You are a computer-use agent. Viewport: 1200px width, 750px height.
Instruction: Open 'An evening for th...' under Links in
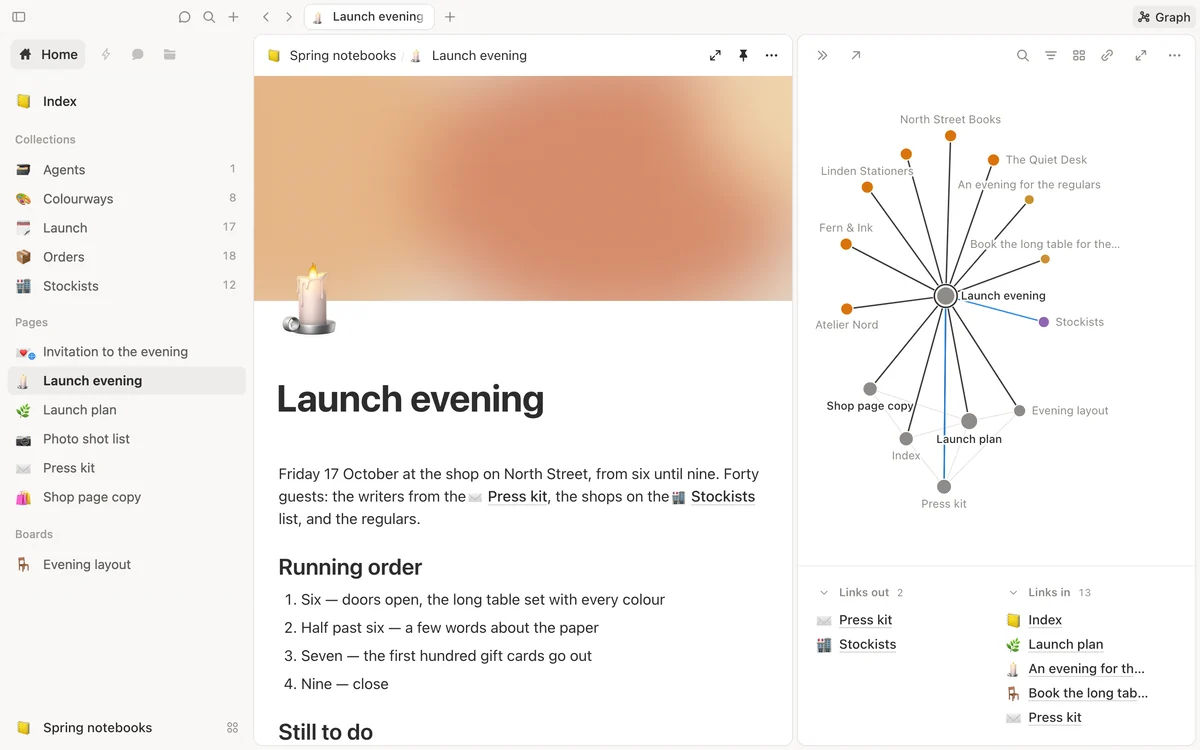click(1086, 669)
